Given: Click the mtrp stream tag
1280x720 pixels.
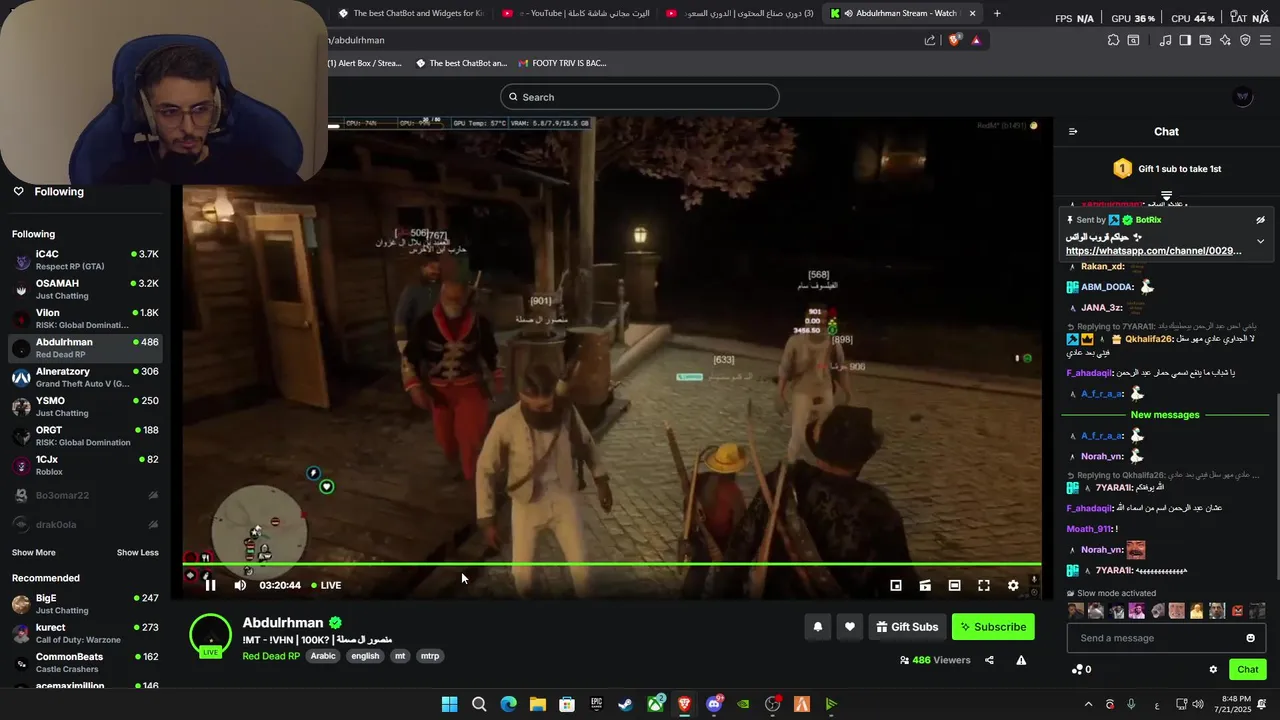Looking at the screenshot, I should [x=430, y=656].
